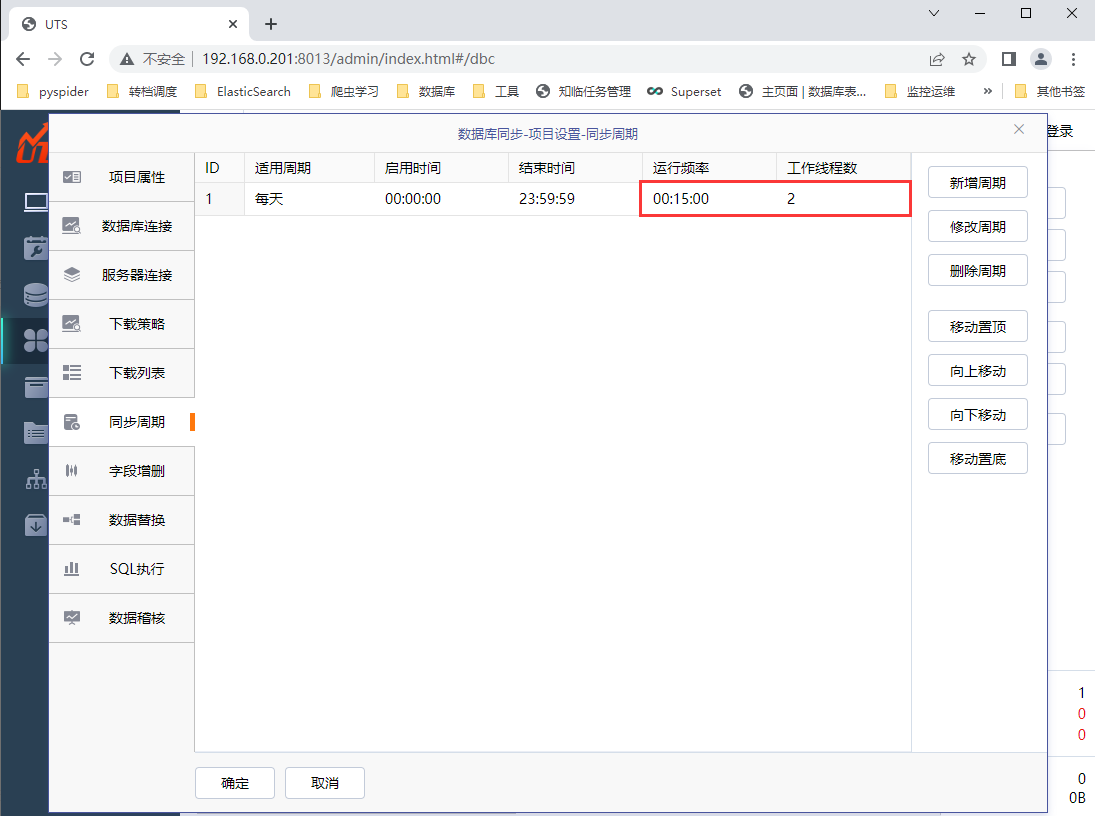
Task: Bookmark this page with star icon
Action: 968,59
